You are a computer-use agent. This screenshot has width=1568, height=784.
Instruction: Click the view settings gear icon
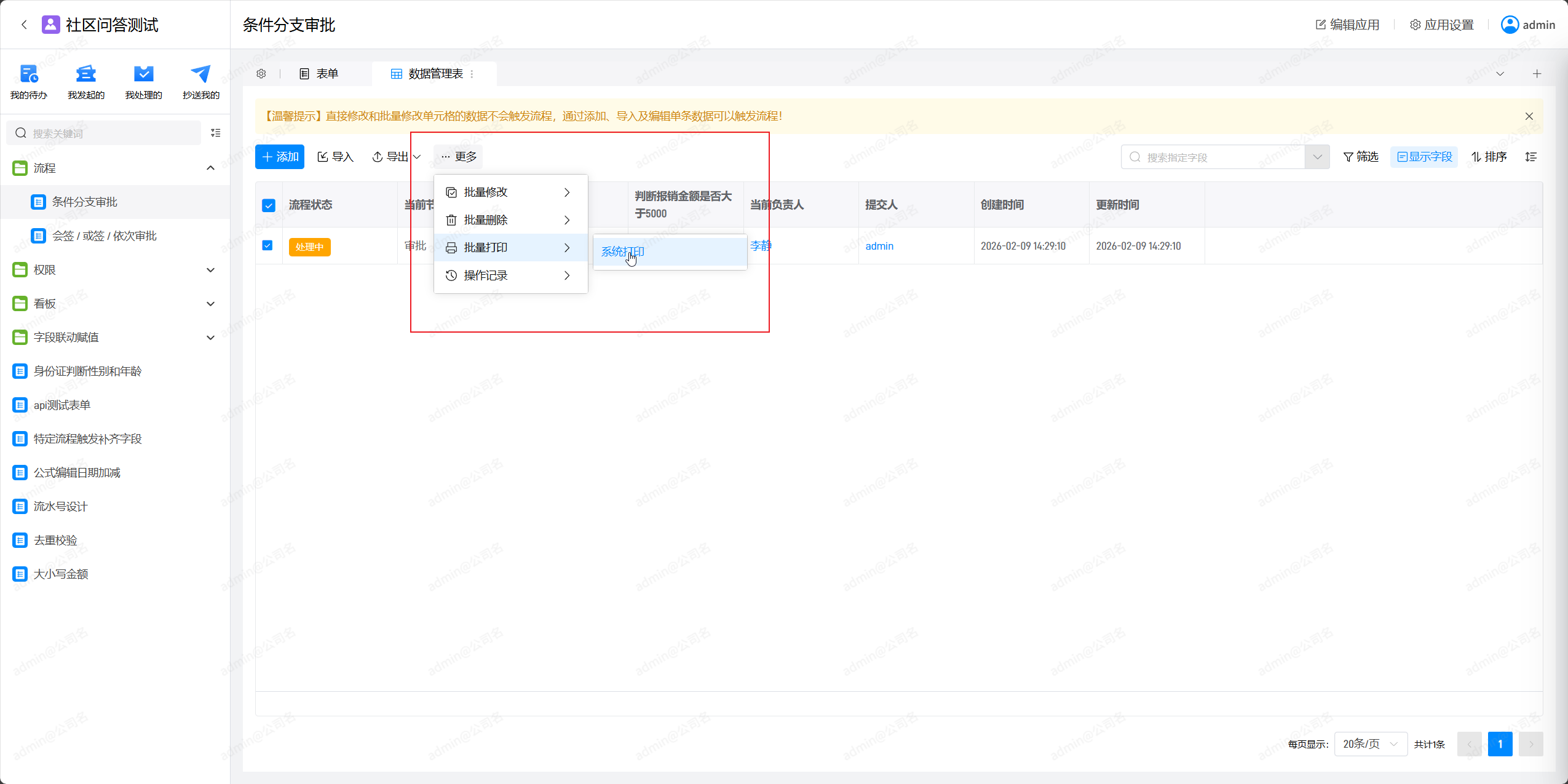(x=261, y=74)
